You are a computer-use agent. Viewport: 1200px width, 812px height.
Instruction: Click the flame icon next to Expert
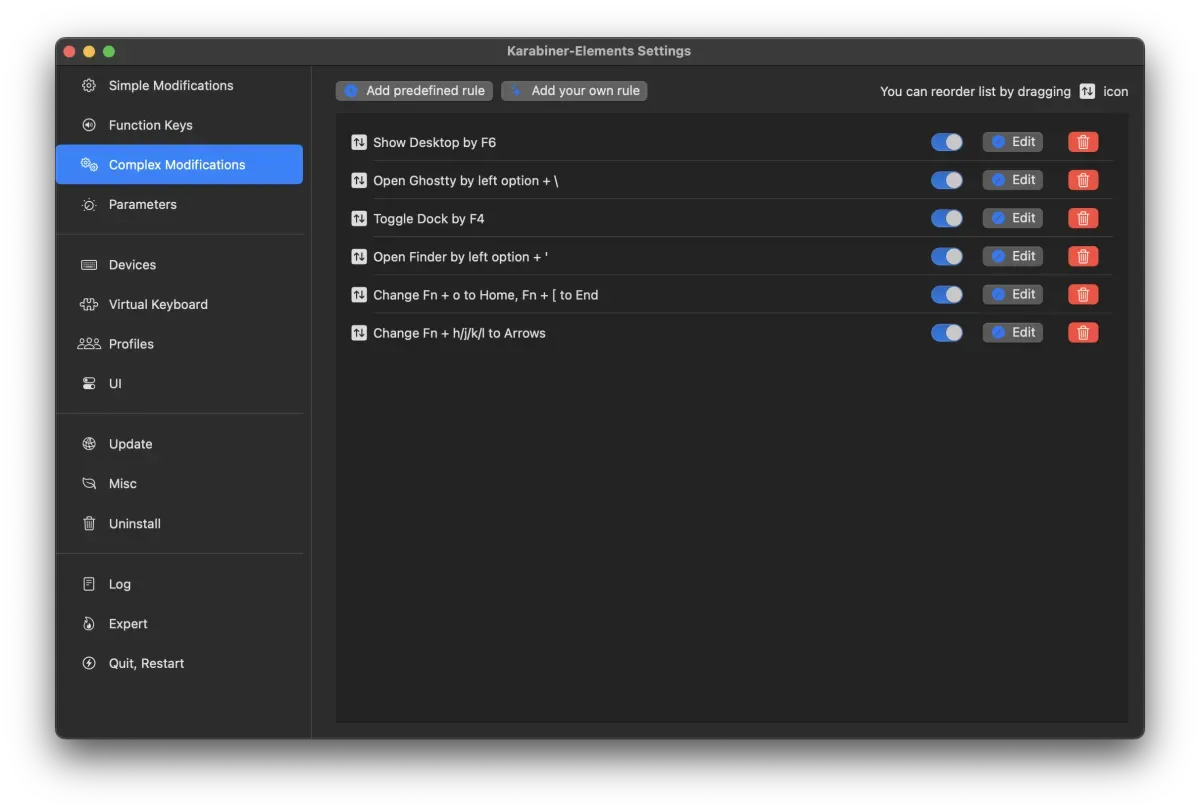click(x=89, y=624)
